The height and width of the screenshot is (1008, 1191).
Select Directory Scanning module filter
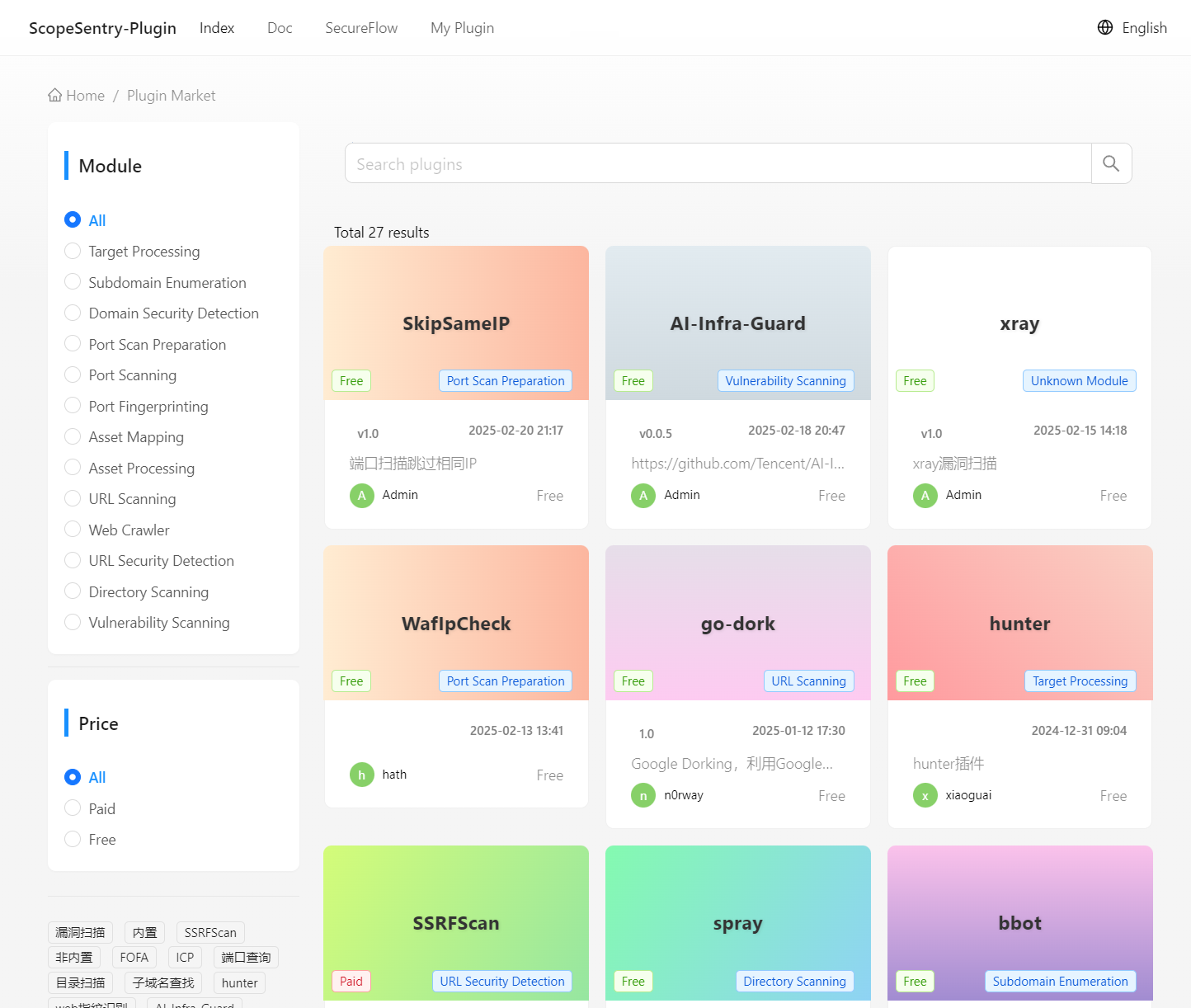pyautogui.click(x=136, y=591)
